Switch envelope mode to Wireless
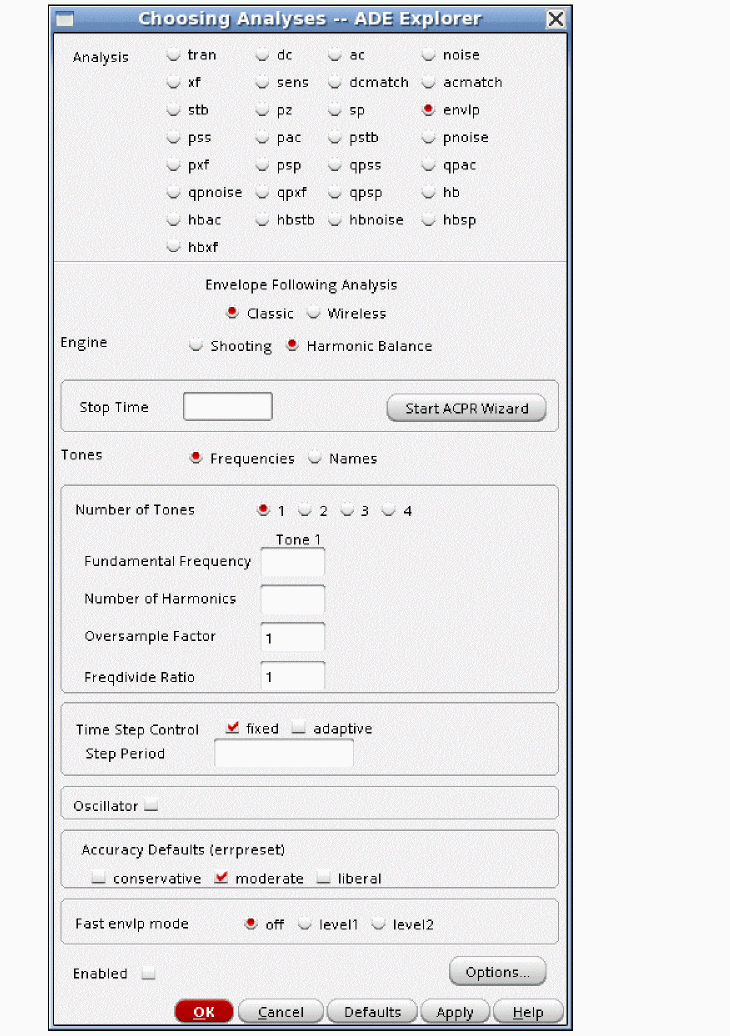 click(x=314, y=313)
